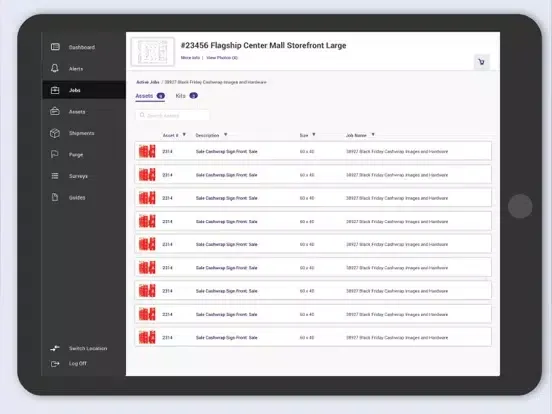The width and height of the screenshot is (552, 414).
Task: Open the Surveys list icon
Action: coord(55,176)
